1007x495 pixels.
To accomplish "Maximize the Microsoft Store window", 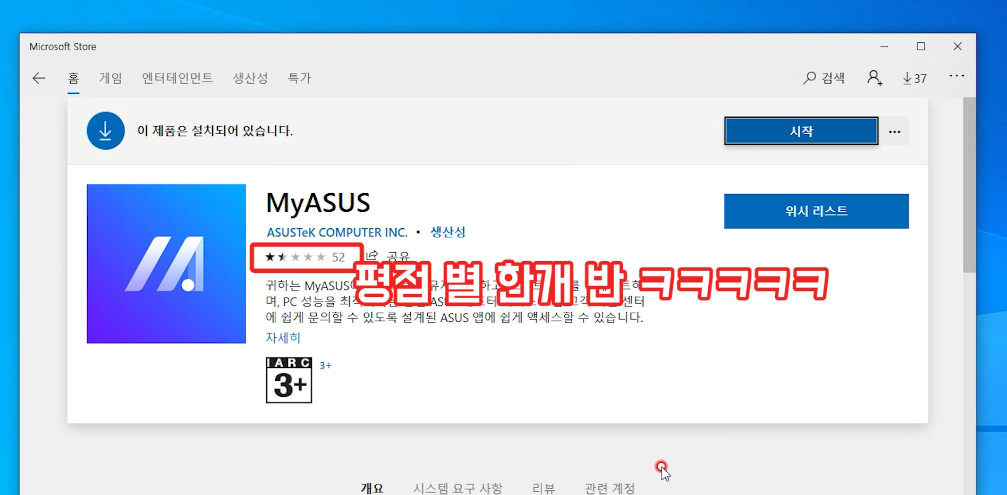I will click(x=921, y=46).
